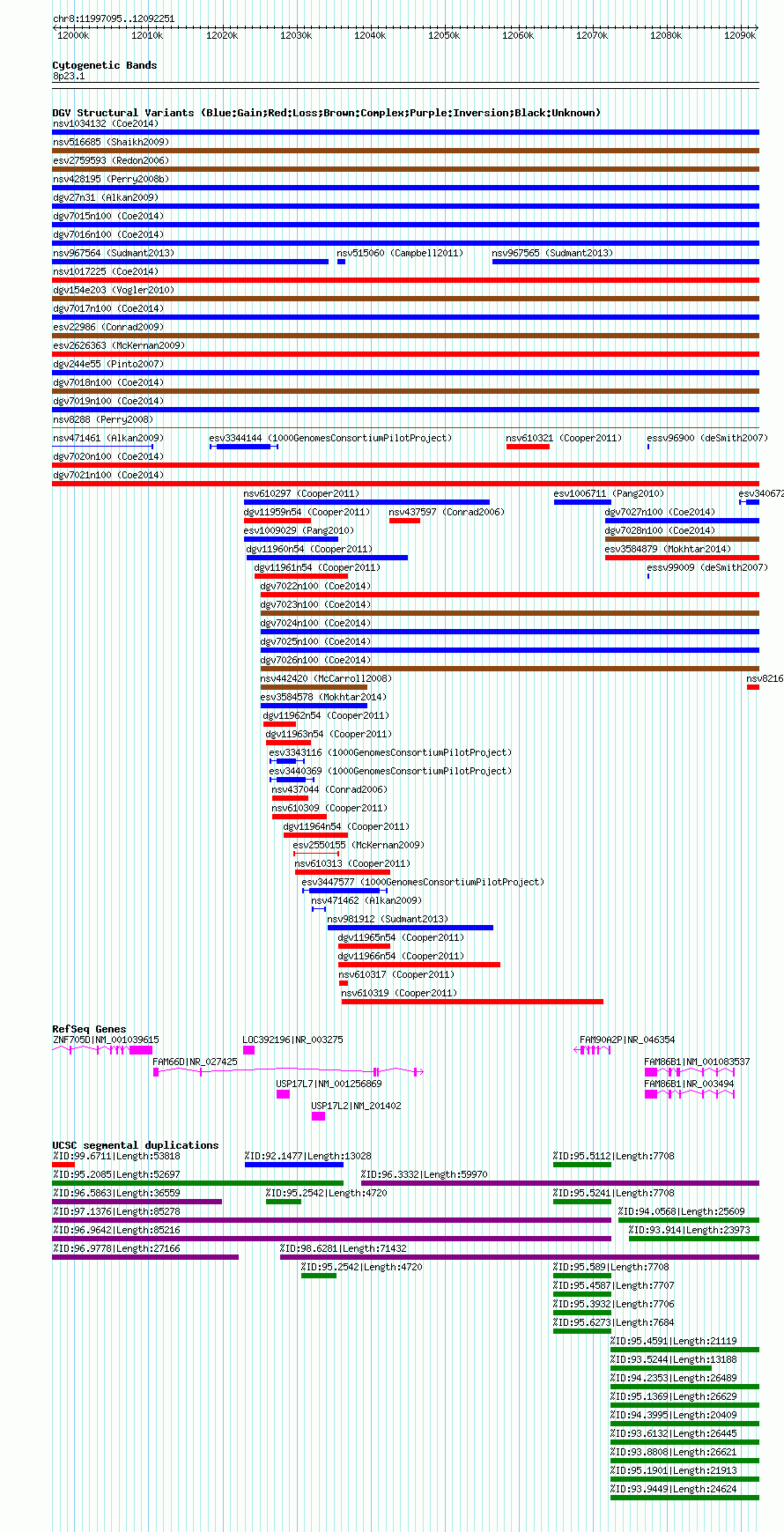784x1532 pixels.
Task: Click the %ID:95.4591|Length:21119 label
Action: tap(674, 1341)
